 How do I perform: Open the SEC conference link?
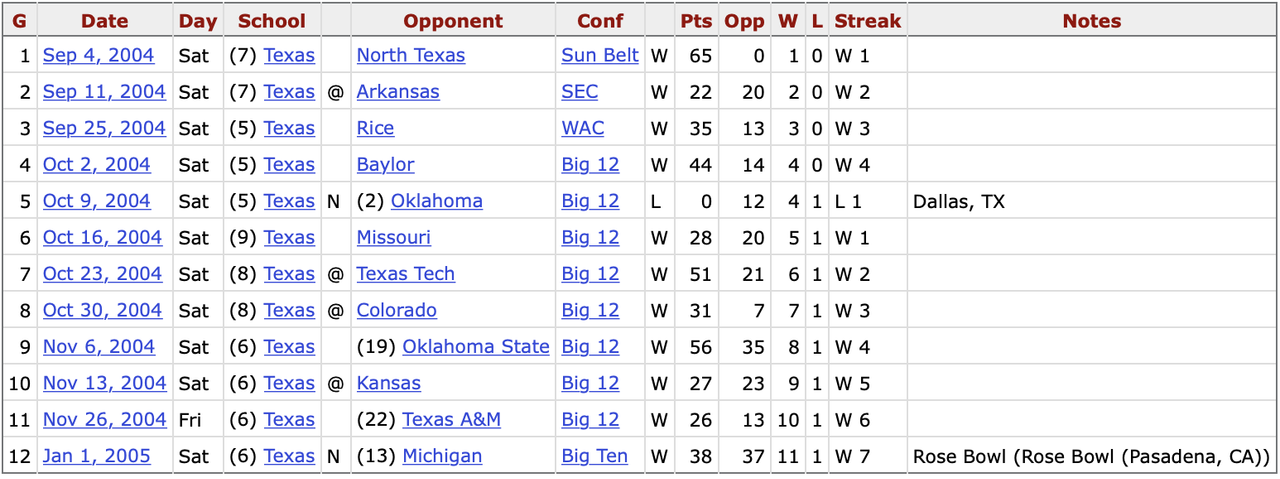tap(580, 92)
